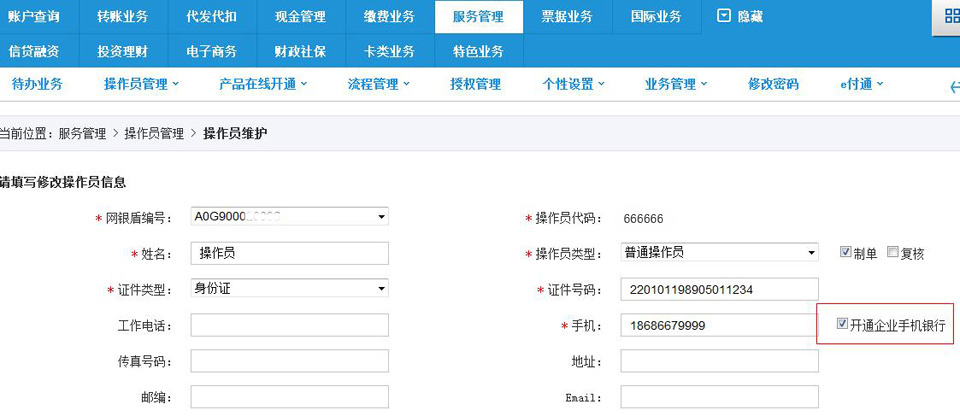Click the Email input field

pos(719,397)
